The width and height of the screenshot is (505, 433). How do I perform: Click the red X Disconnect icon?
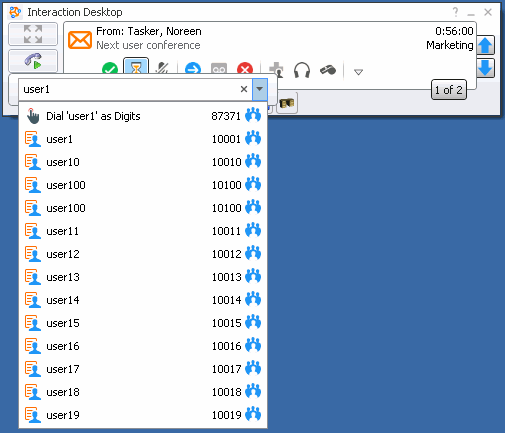pyautogui.click(x=245, y=69)
